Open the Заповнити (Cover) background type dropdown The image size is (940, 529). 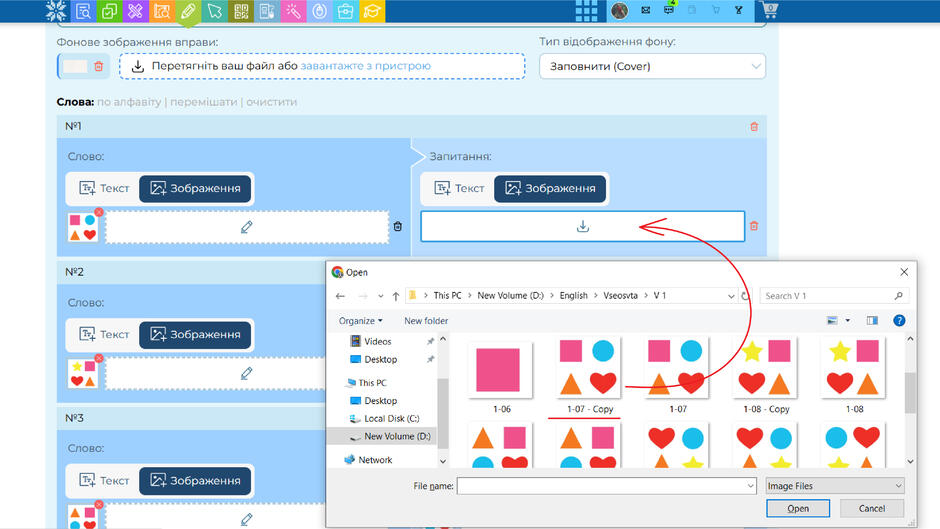tap(652, 67)
